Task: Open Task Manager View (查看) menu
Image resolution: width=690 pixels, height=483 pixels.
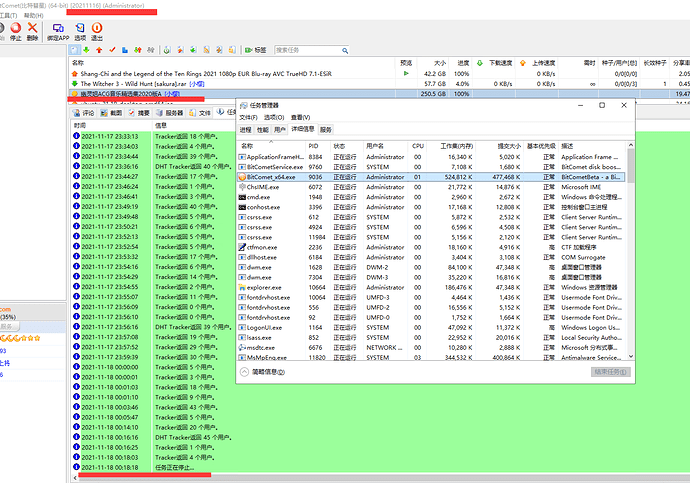Action: pyautogui.click(x=300, y=117)
